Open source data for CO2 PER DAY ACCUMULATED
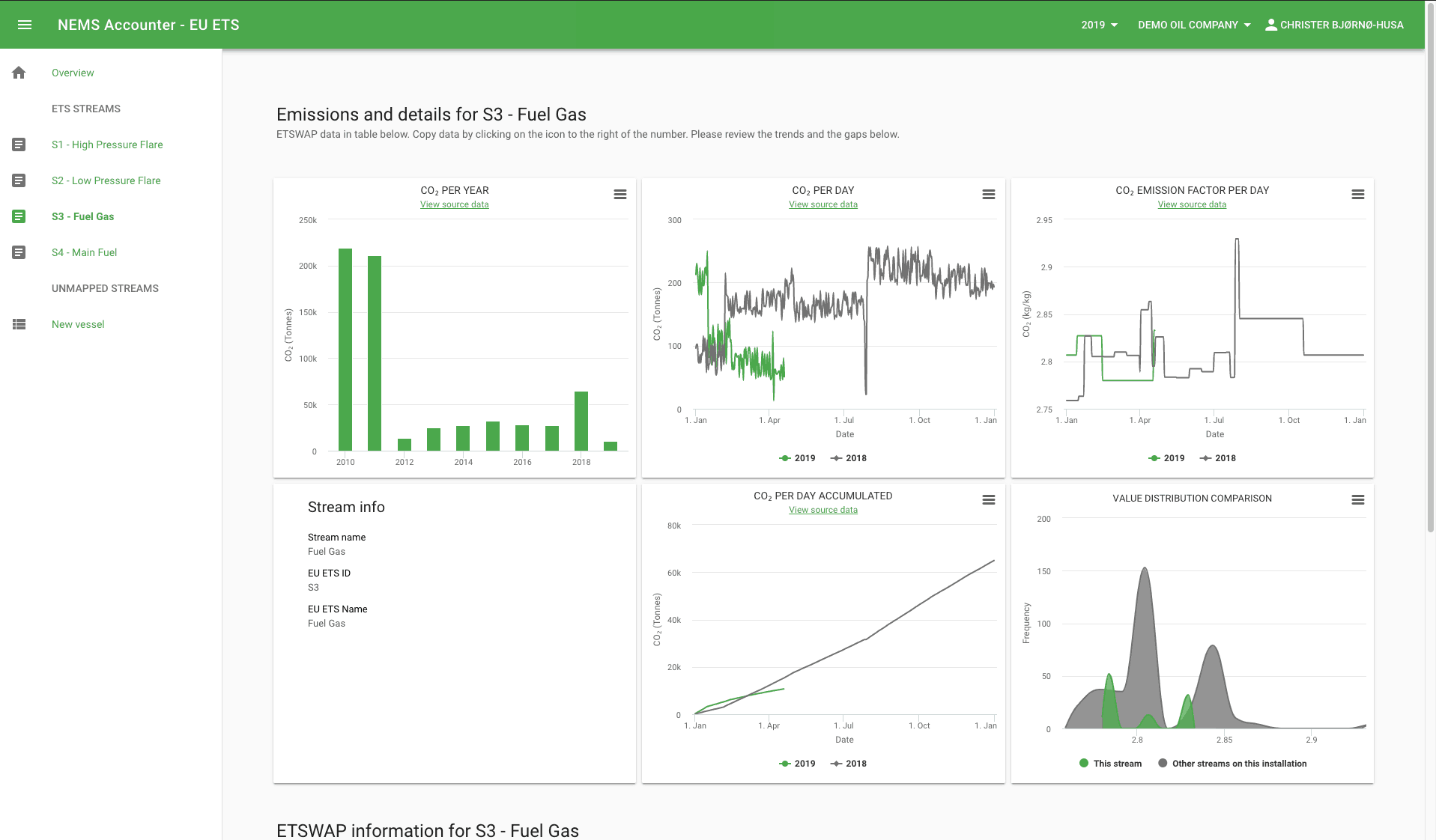Screen dimensions: 1436x840 [822, 509]
